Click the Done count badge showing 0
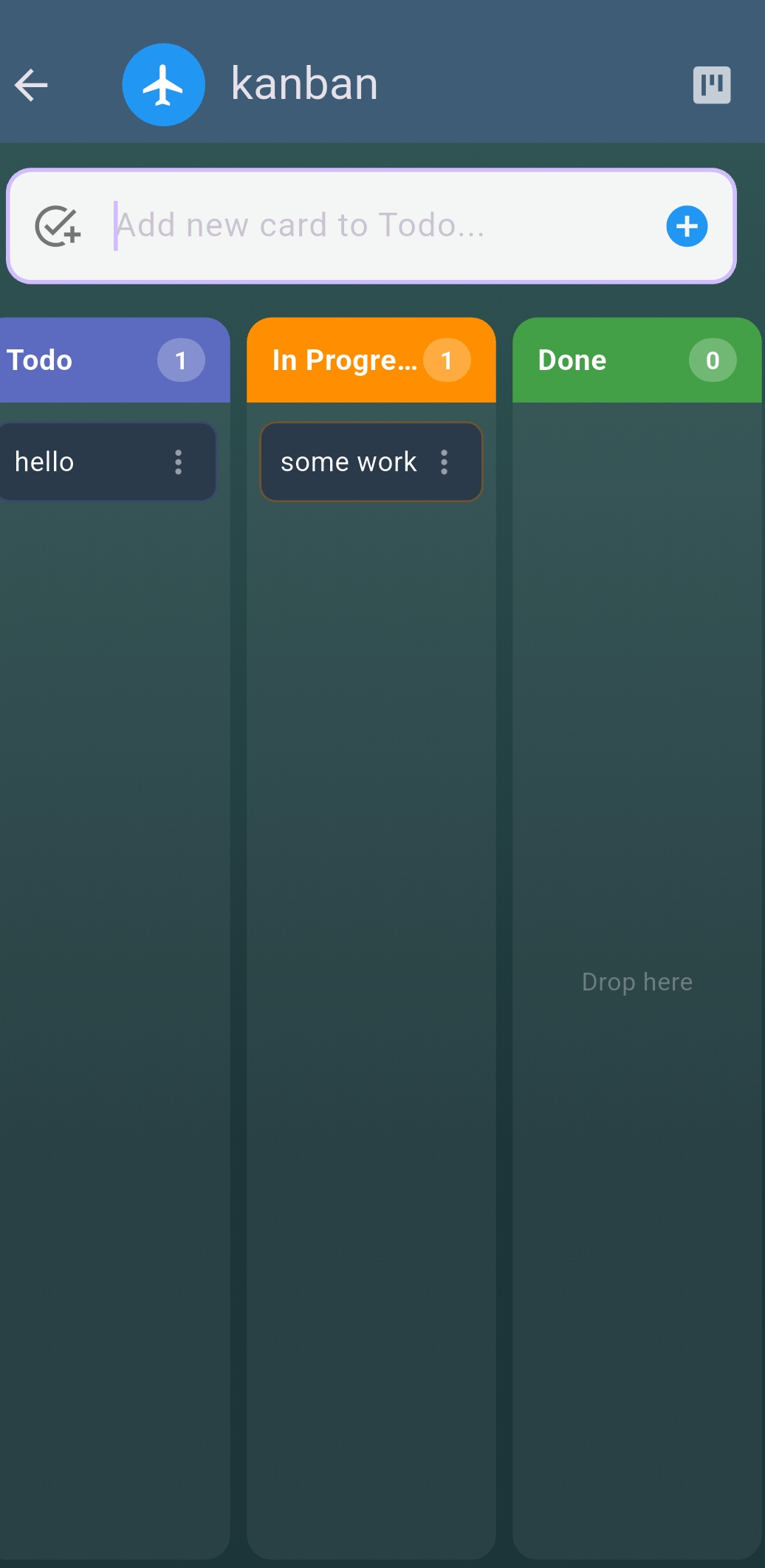The image size is (765, 1568). pos(713,360)
